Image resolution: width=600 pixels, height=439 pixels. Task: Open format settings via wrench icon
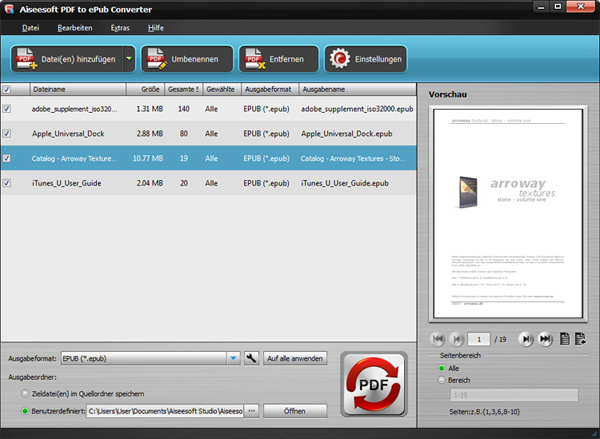pyautogui.click(x=252, y=357)
